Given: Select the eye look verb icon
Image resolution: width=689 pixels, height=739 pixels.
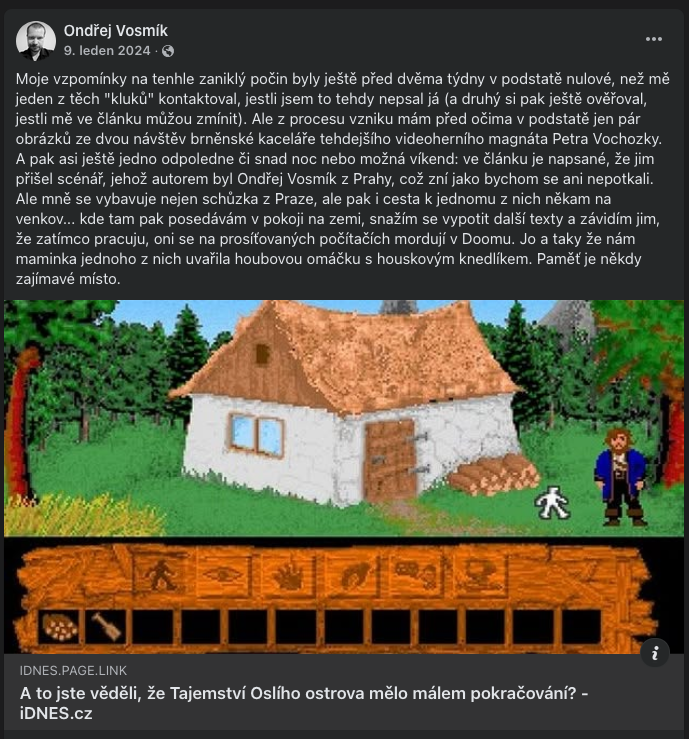Looking at the screenshot, I should (223, 575).
